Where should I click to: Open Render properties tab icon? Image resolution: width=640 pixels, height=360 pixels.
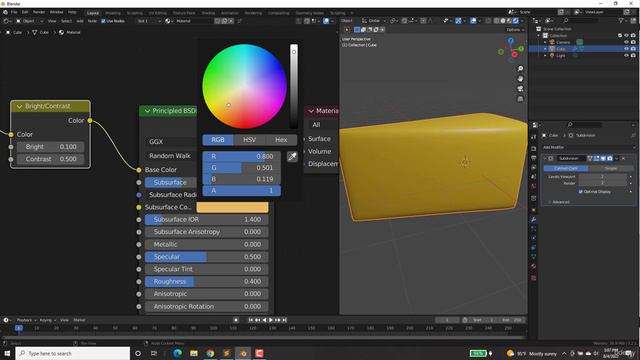(x=533, y=148)
